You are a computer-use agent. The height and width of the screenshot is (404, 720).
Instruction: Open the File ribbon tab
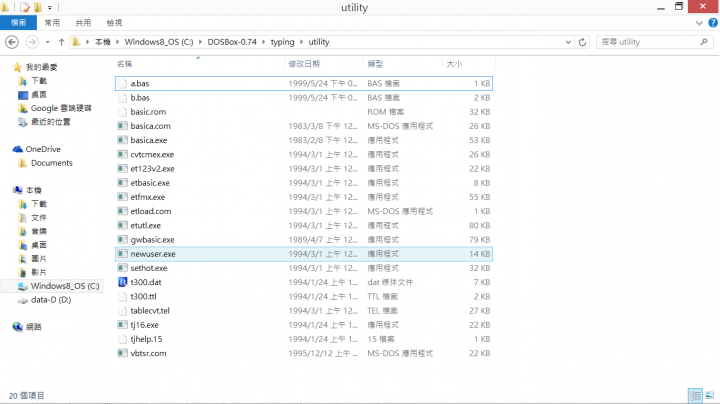point(18,22)
